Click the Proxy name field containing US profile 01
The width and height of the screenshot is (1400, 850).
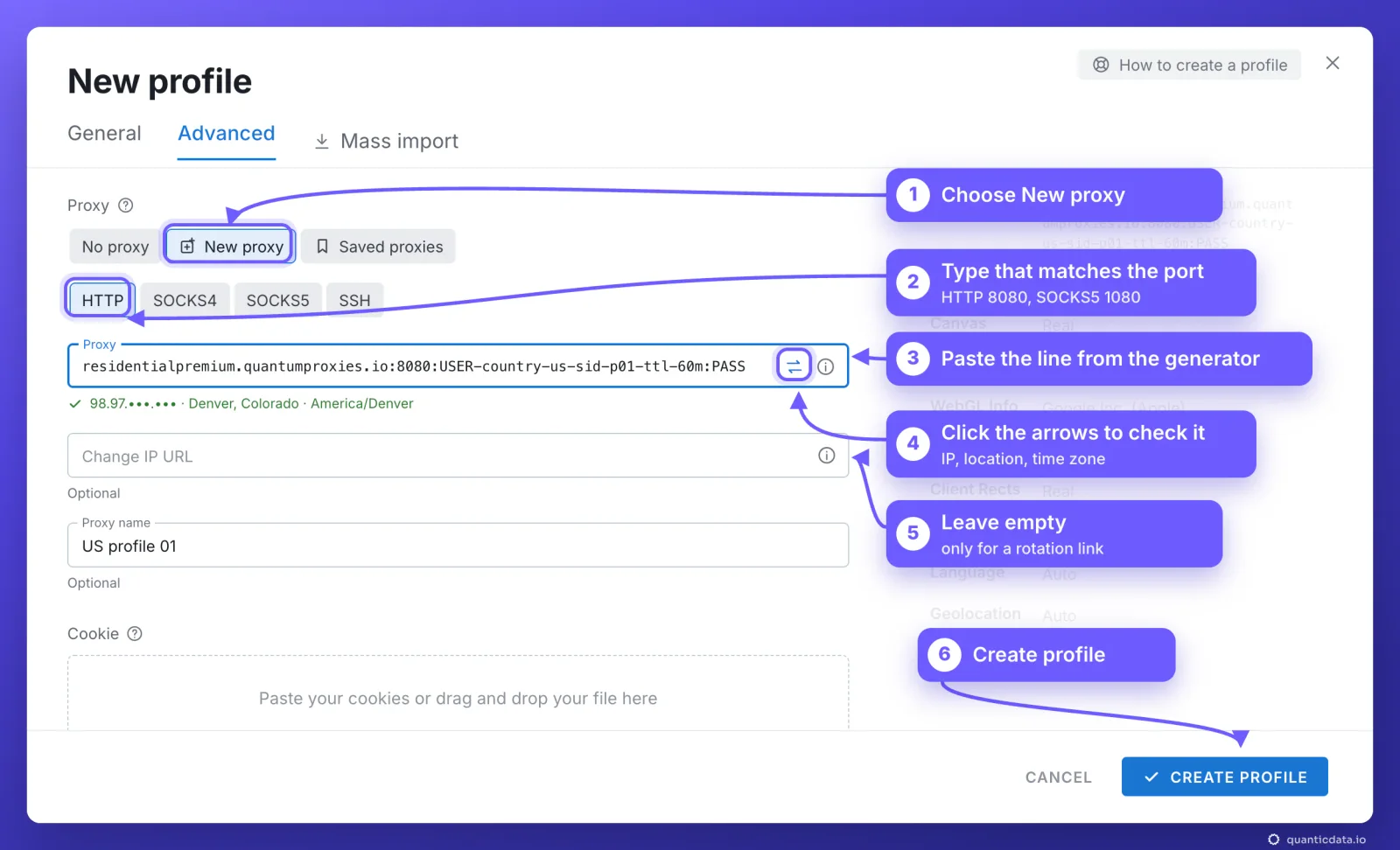click(458, 546)
